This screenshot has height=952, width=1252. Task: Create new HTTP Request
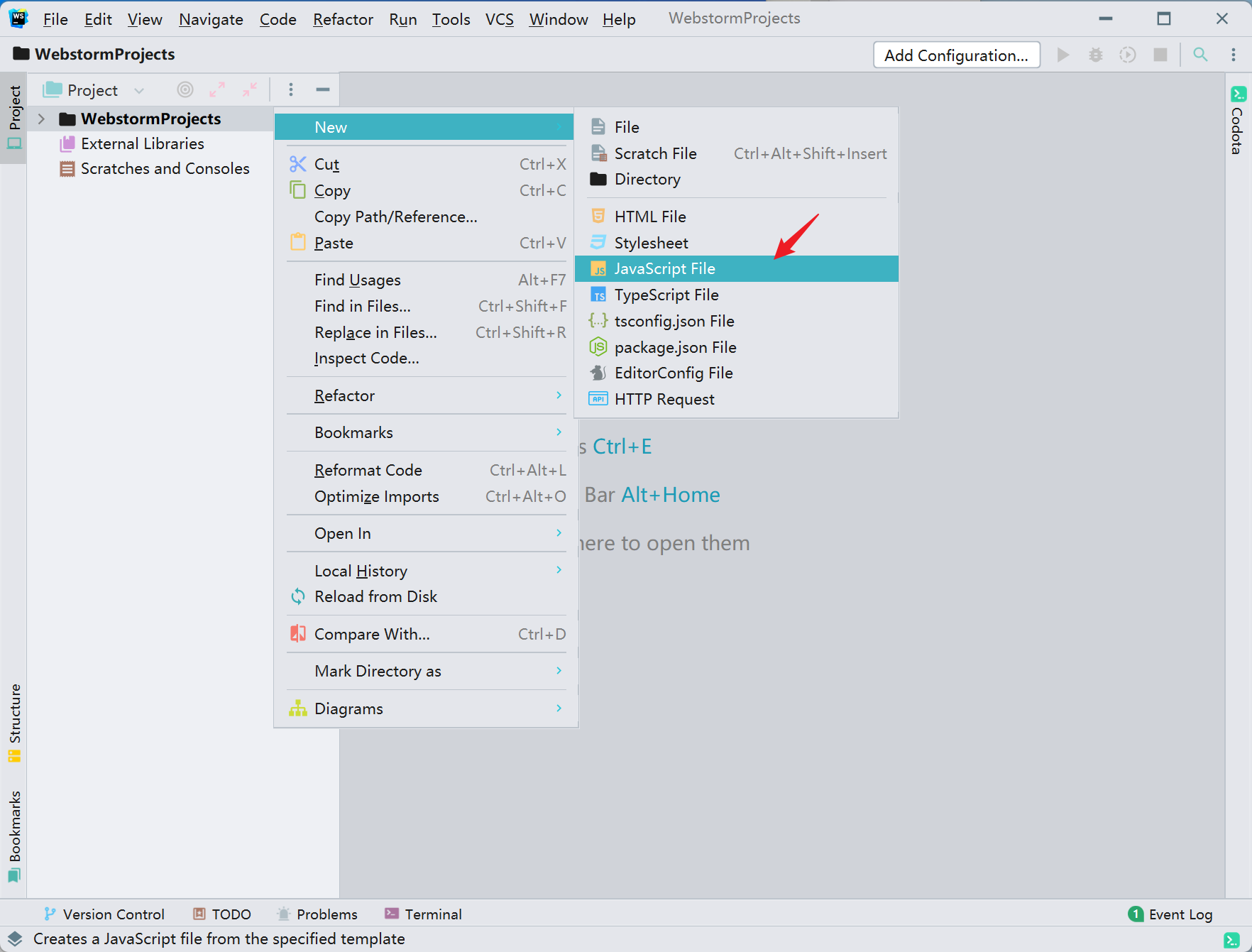pos(737,399)
